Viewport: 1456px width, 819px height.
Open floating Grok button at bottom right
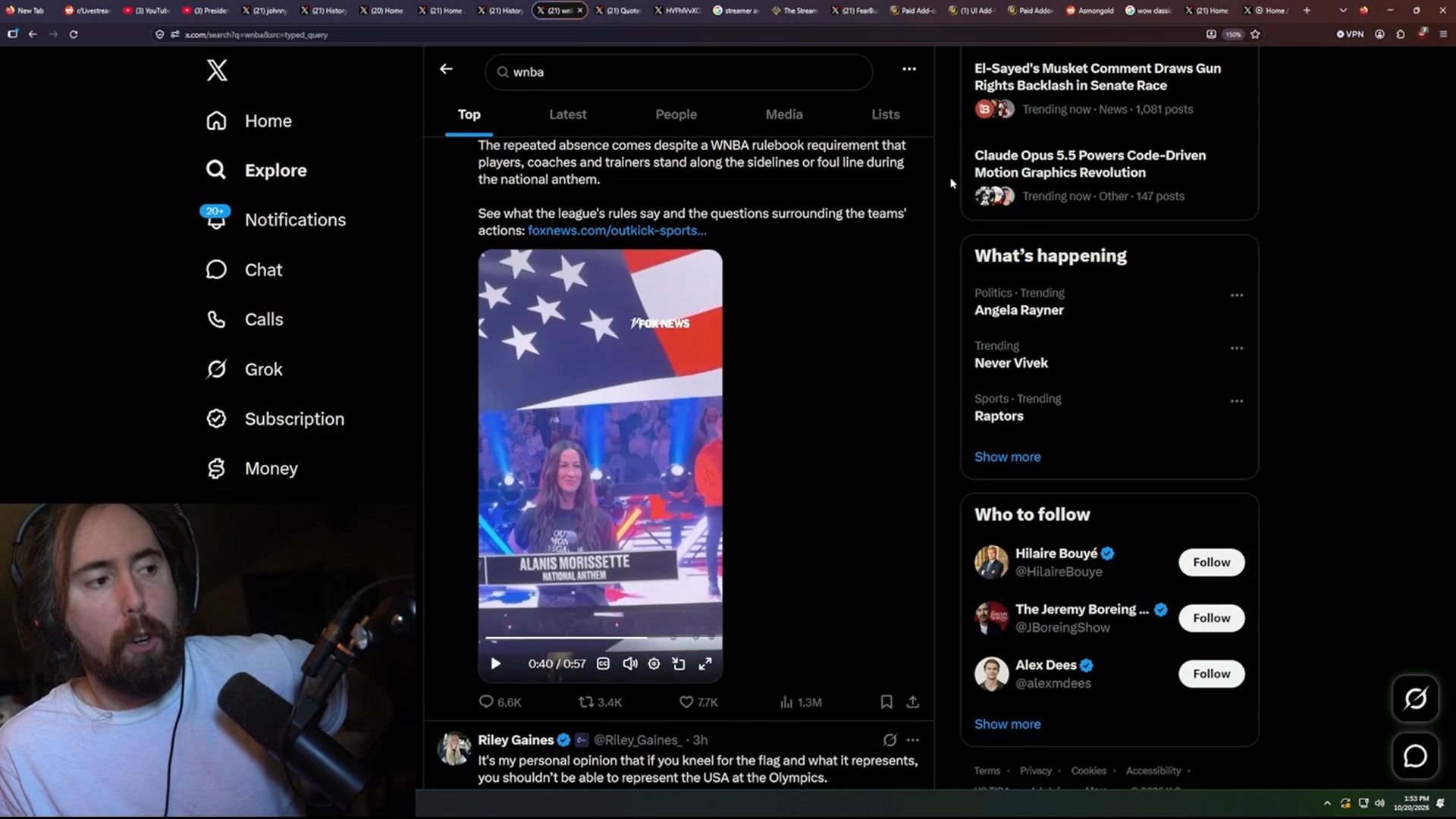coord(1415,698)
